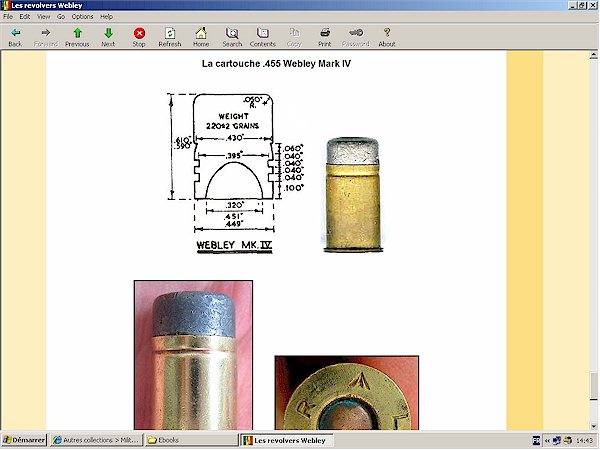600x450 pixels.
Task: Click the Webley MK IV bullet diagram
Action: coord(235,173)
